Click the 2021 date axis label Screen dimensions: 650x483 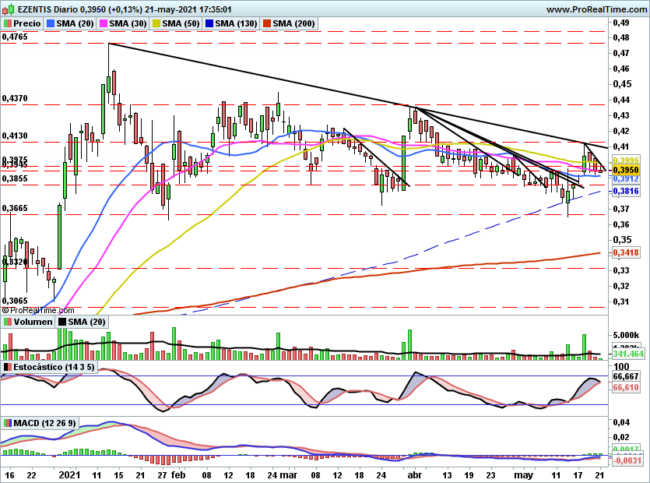pos(69,475)
